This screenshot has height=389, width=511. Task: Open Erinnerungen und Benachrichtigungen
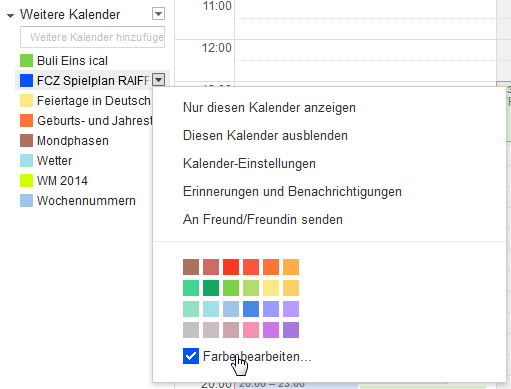(x=292, y=192)
